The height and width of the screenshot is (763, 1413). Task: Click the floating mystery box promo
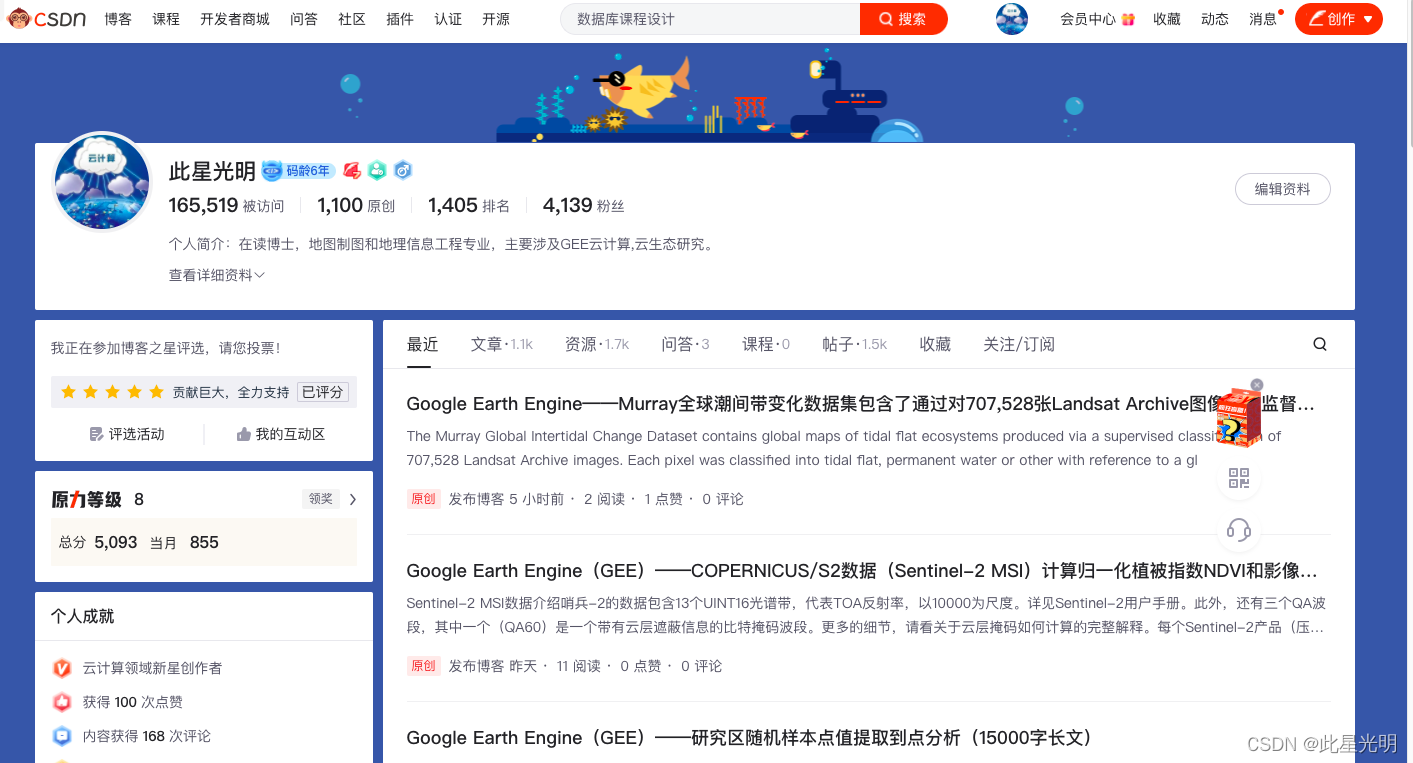(x=1238, y=418)
